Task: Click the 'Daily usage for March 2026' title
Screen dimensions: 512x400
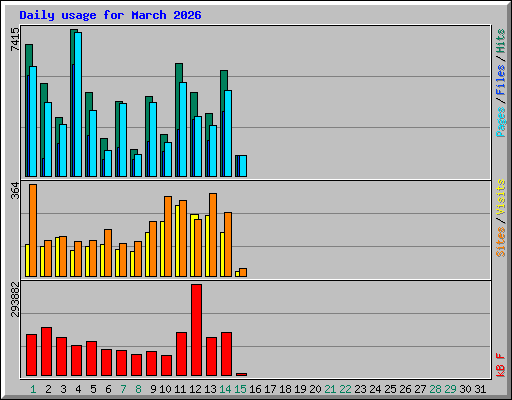Action: pos(110,15)
